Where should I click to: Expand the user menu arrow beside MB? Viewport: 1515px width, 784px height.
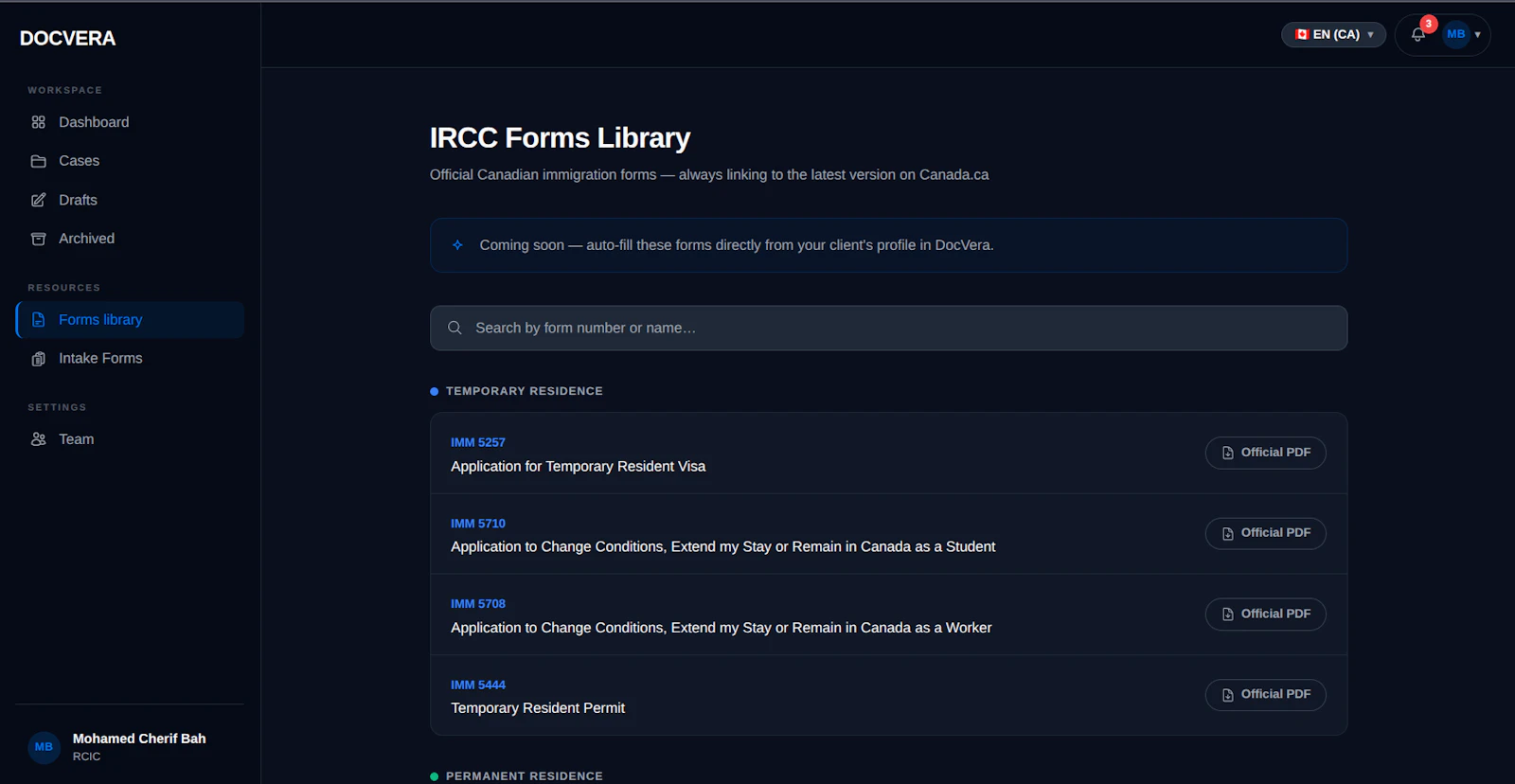pyautogui.click(x=1477, y=35)
